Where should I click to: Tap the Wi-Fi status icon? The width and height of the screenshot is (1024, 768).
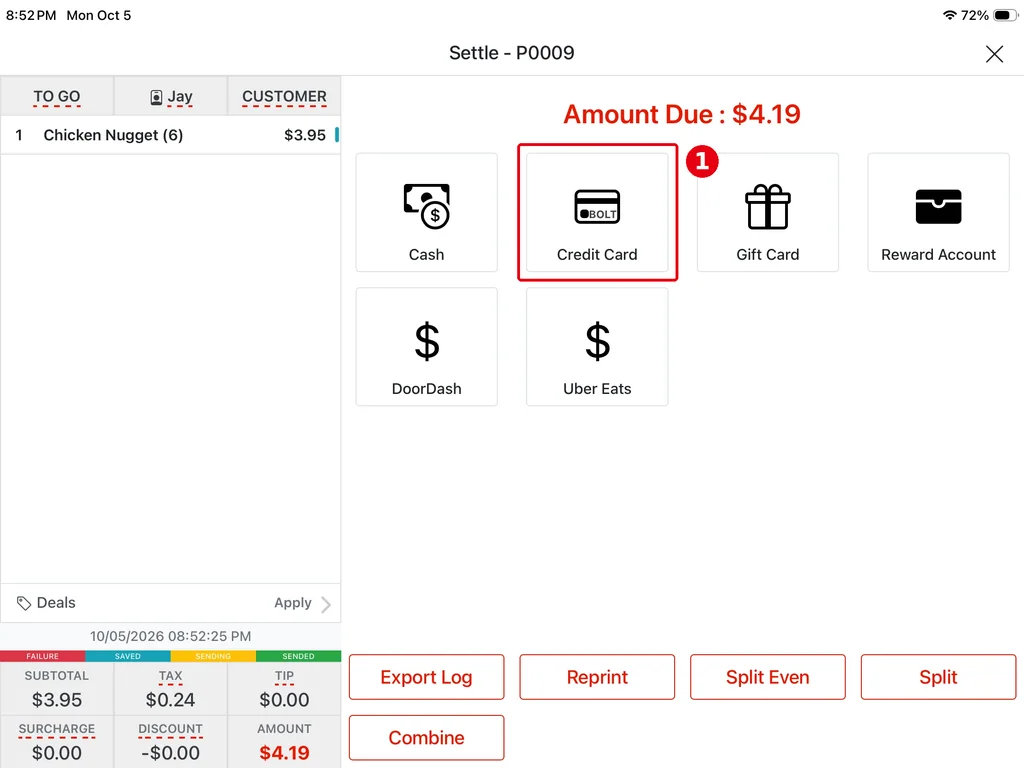[x=950, y=15]
